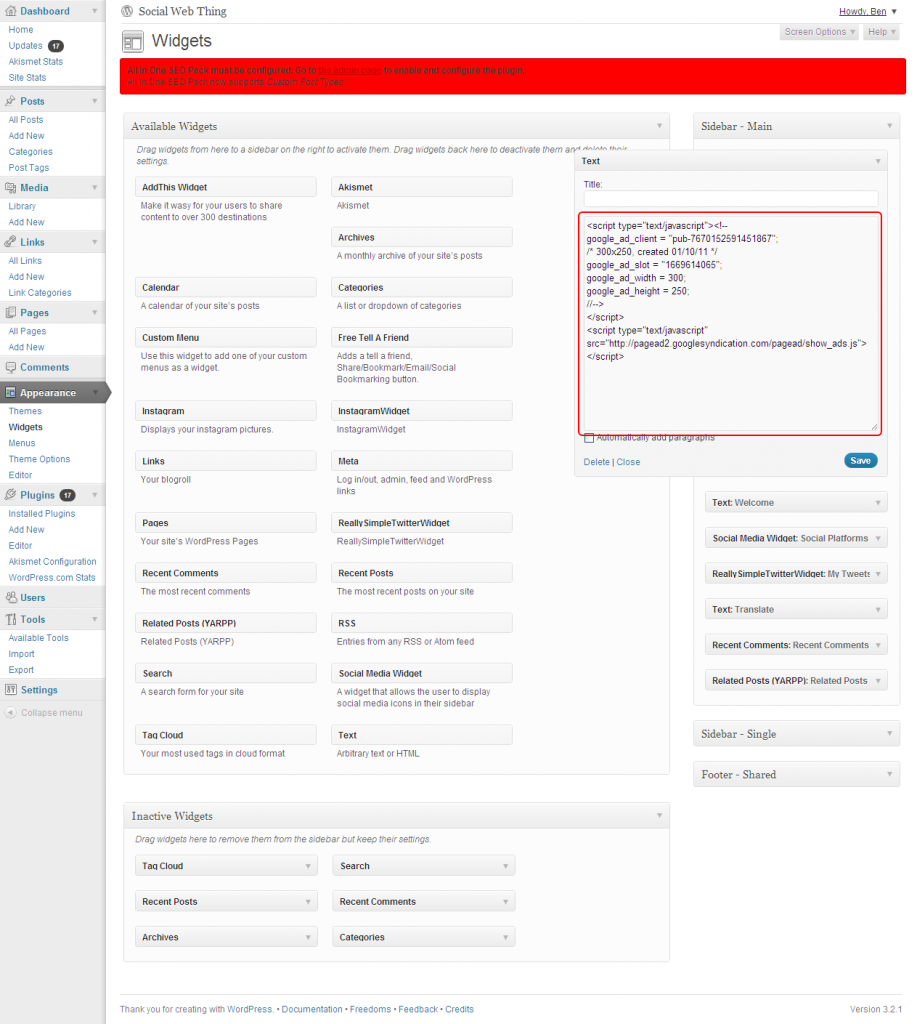Save the Text widget

(860, 461)
